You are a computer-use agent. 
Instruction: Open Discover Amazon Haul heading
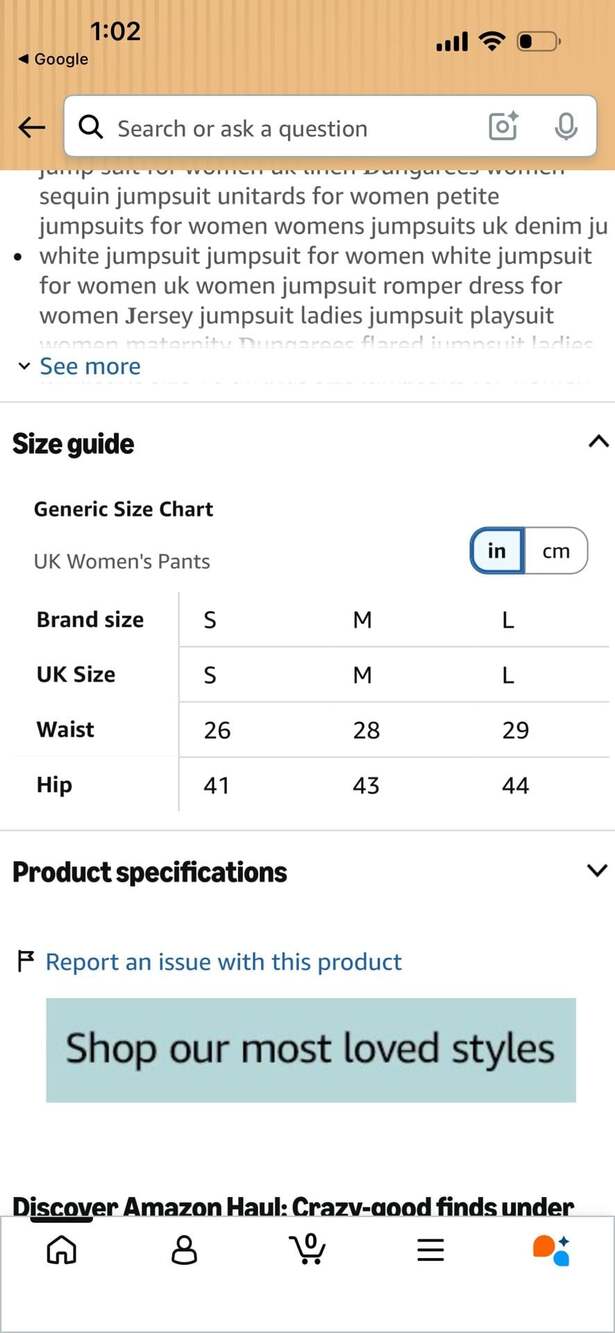pyautogui.click(x=293, y=1207)
